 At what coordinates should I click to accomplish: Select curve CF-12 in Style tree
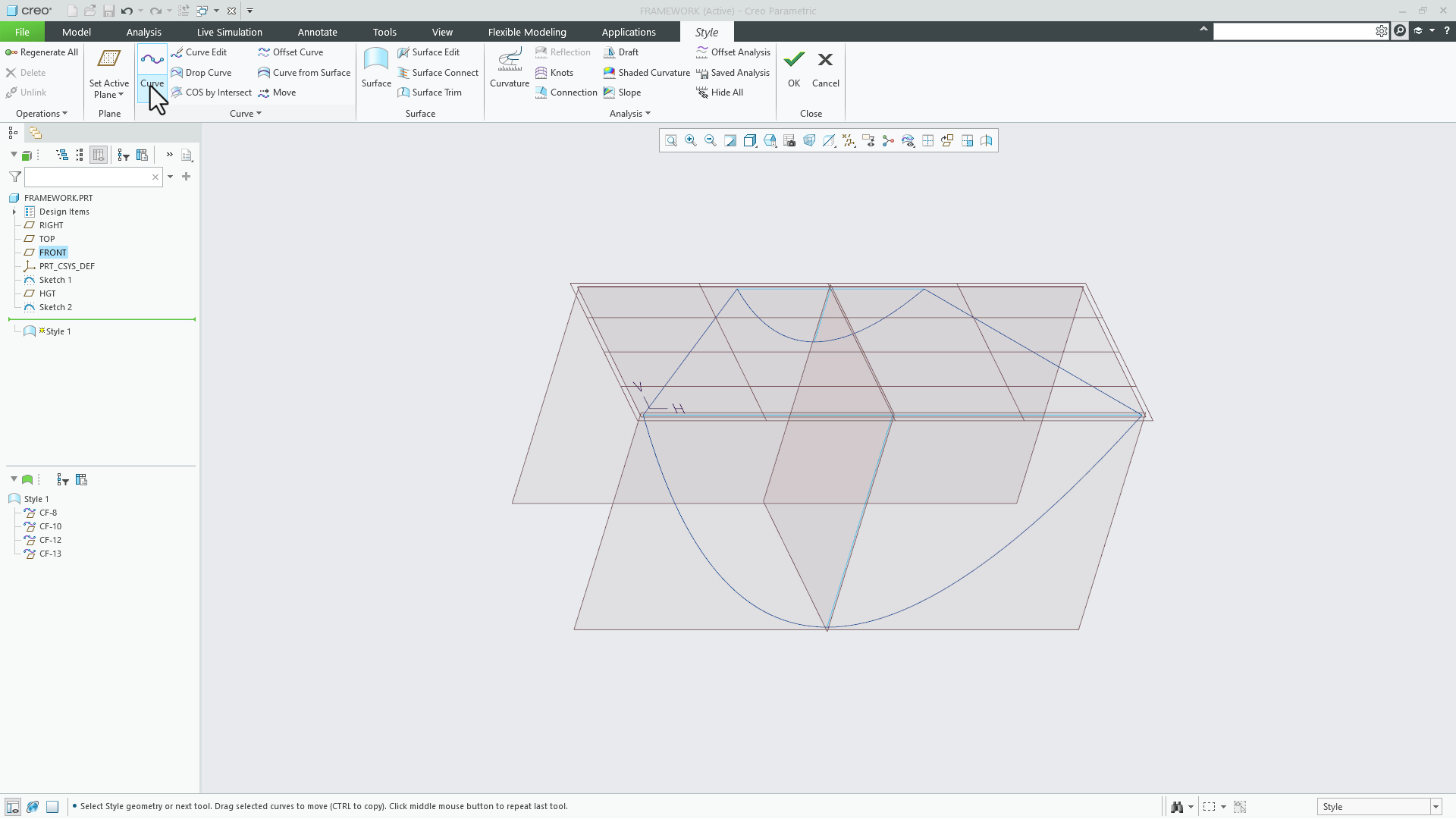point(50,541)
